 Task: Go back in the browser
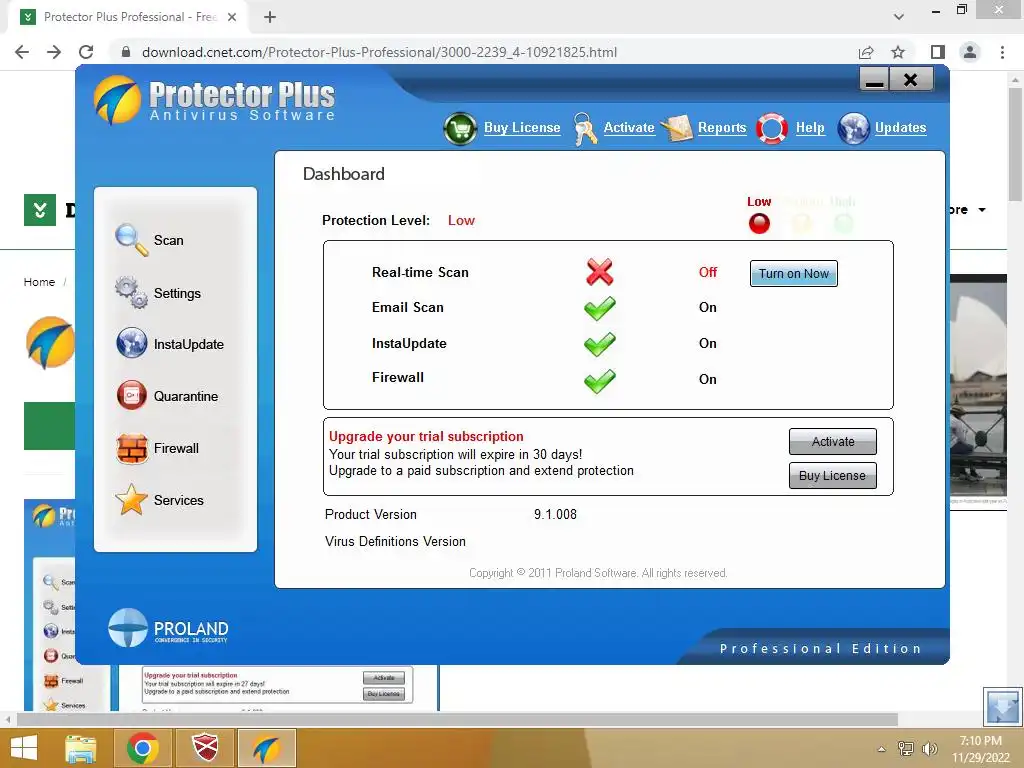[x=22, y=52]
